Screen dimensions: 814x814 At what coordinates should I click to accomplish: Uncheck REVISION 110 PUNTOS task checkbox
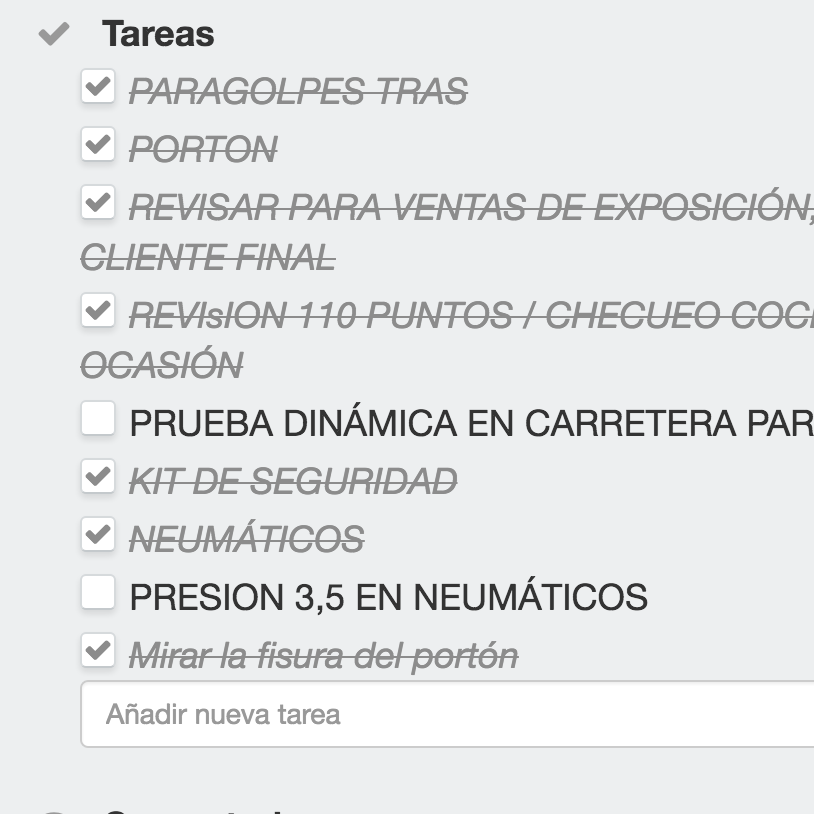coord(97,311)
